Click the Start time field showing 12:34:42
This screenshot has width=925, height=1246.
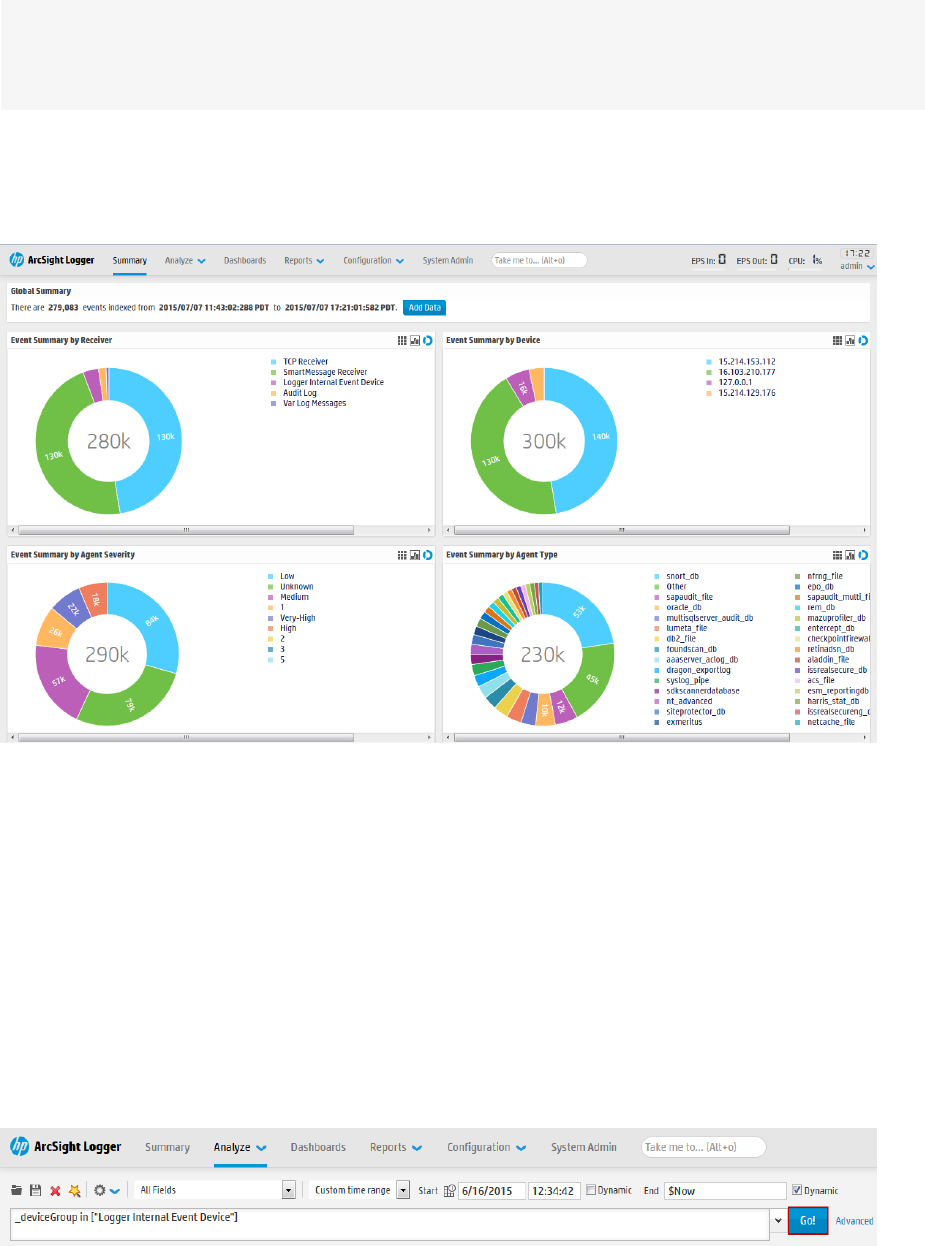pyautogui.click(x=555, y=1191)
